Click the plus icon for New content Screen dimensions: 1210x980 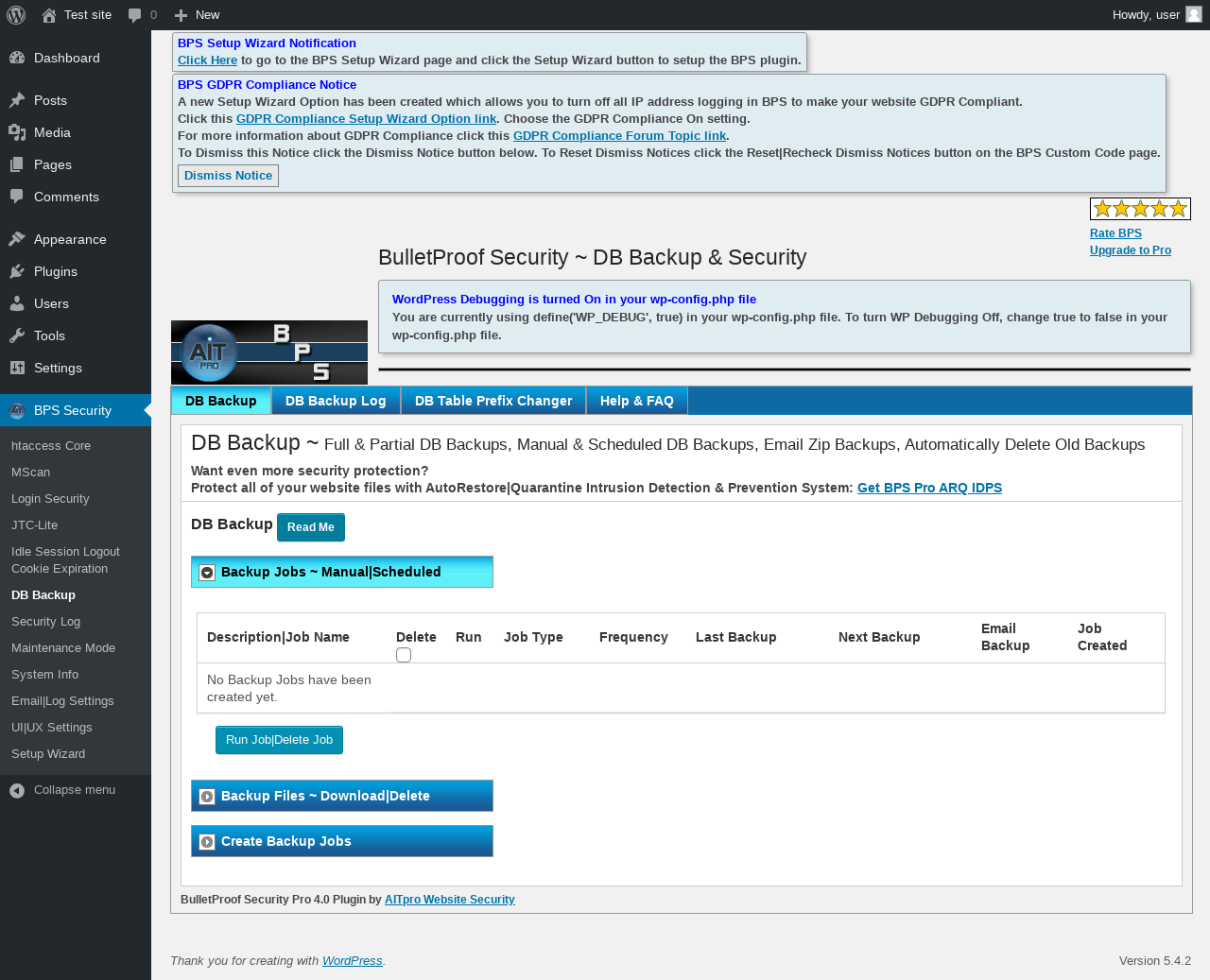[181, 15]
